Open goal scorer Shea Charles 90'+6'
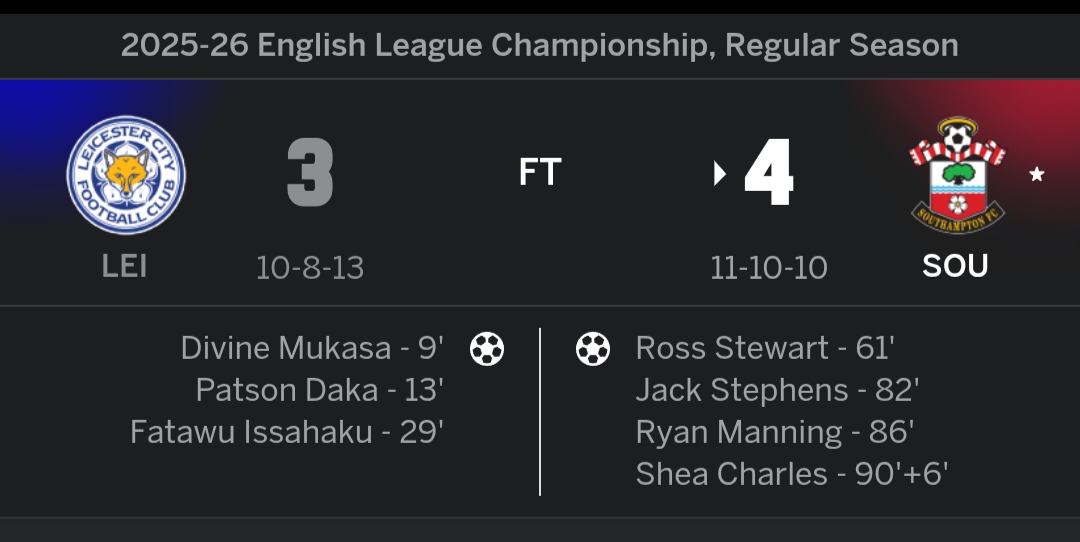 point(792,474)
